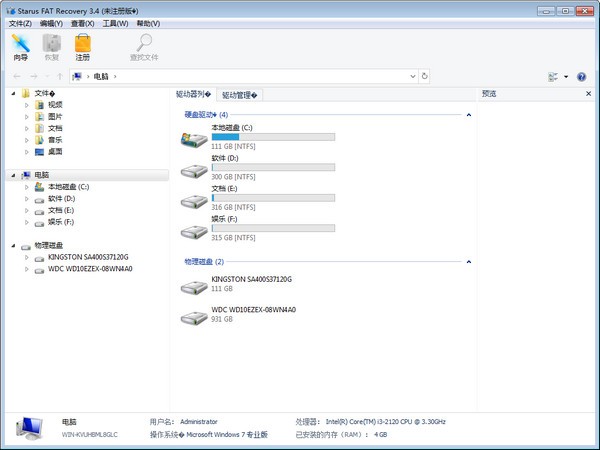Close the 预览 preview panel
The height and width of the screenshot is (450, 600).
587,94
